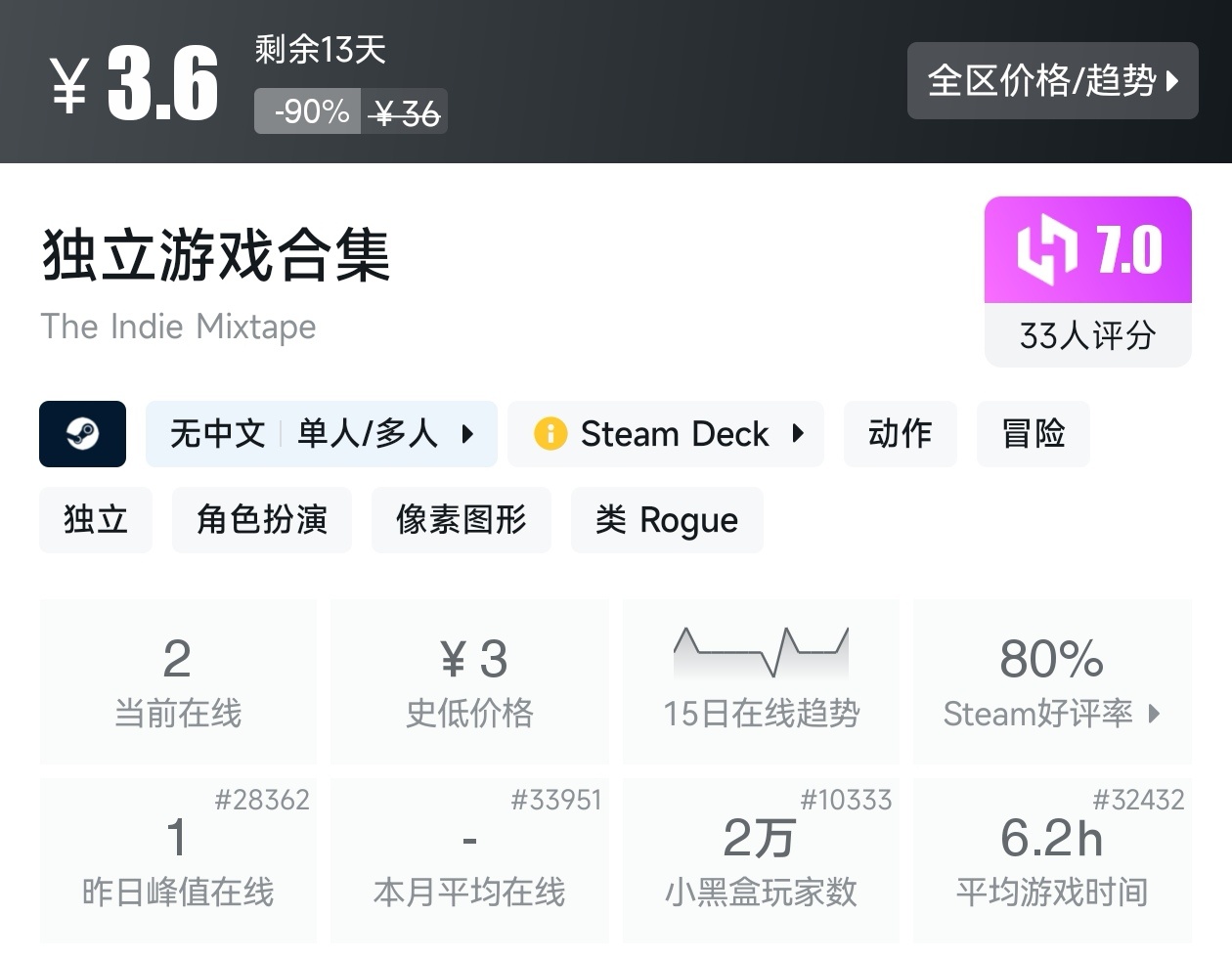Select the 角色扮演 genre tag
Viewport: 1232px width, 959px height.
pos(261,519)
